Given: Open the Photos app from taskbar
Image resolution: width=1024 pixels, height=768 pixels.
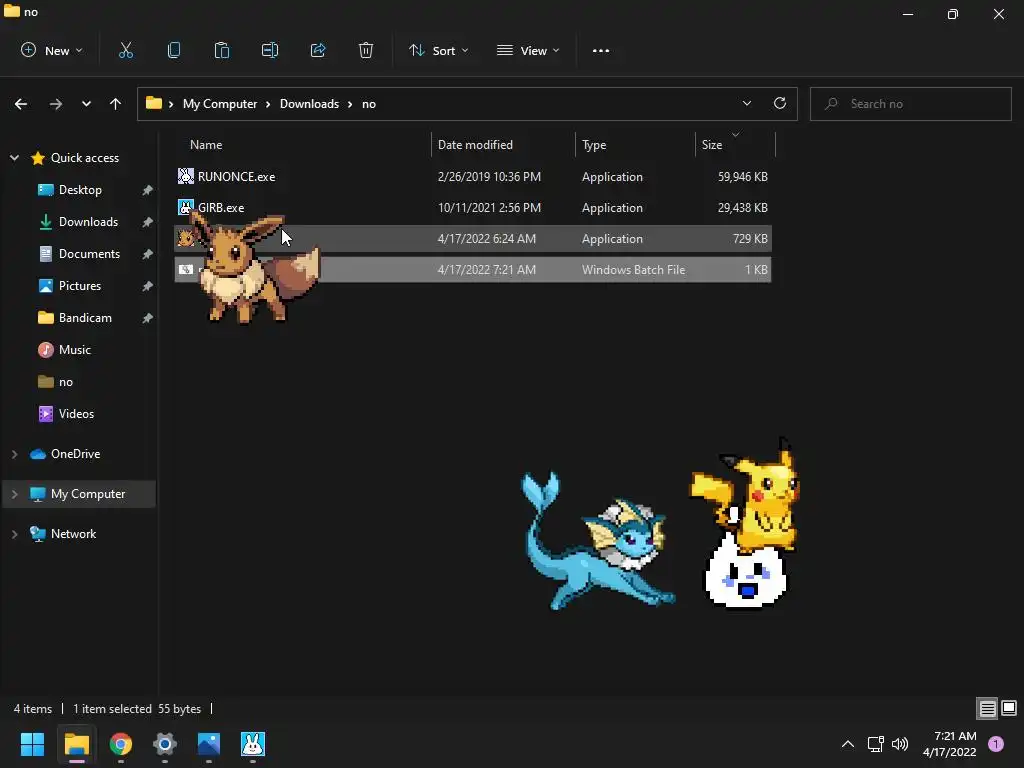Looking at the screenshot, I should [209, 744].
